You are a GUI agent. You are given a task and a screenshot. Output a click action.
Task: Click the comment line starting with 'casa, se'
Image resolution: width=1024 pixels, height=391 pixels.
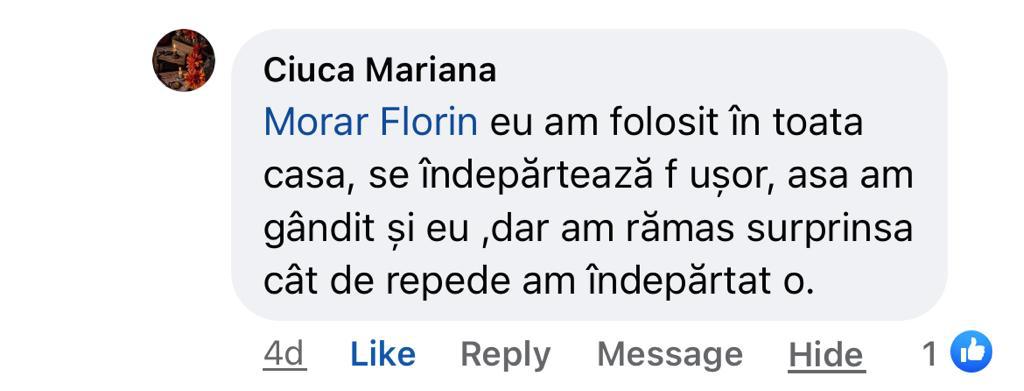click(x=588, y=177)
